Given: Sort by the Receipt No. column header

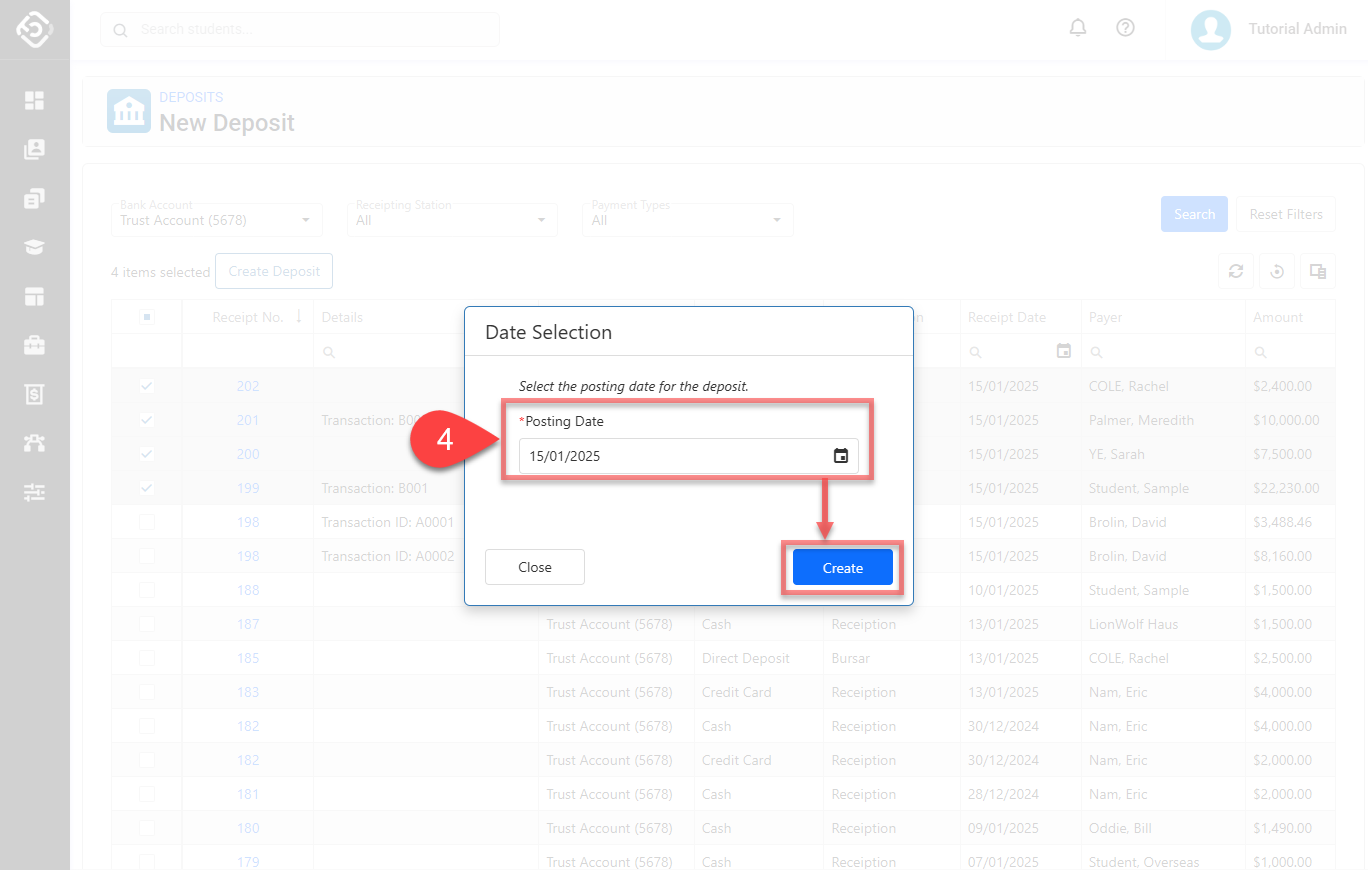Looking at the screenshot, I should point(248,317).
